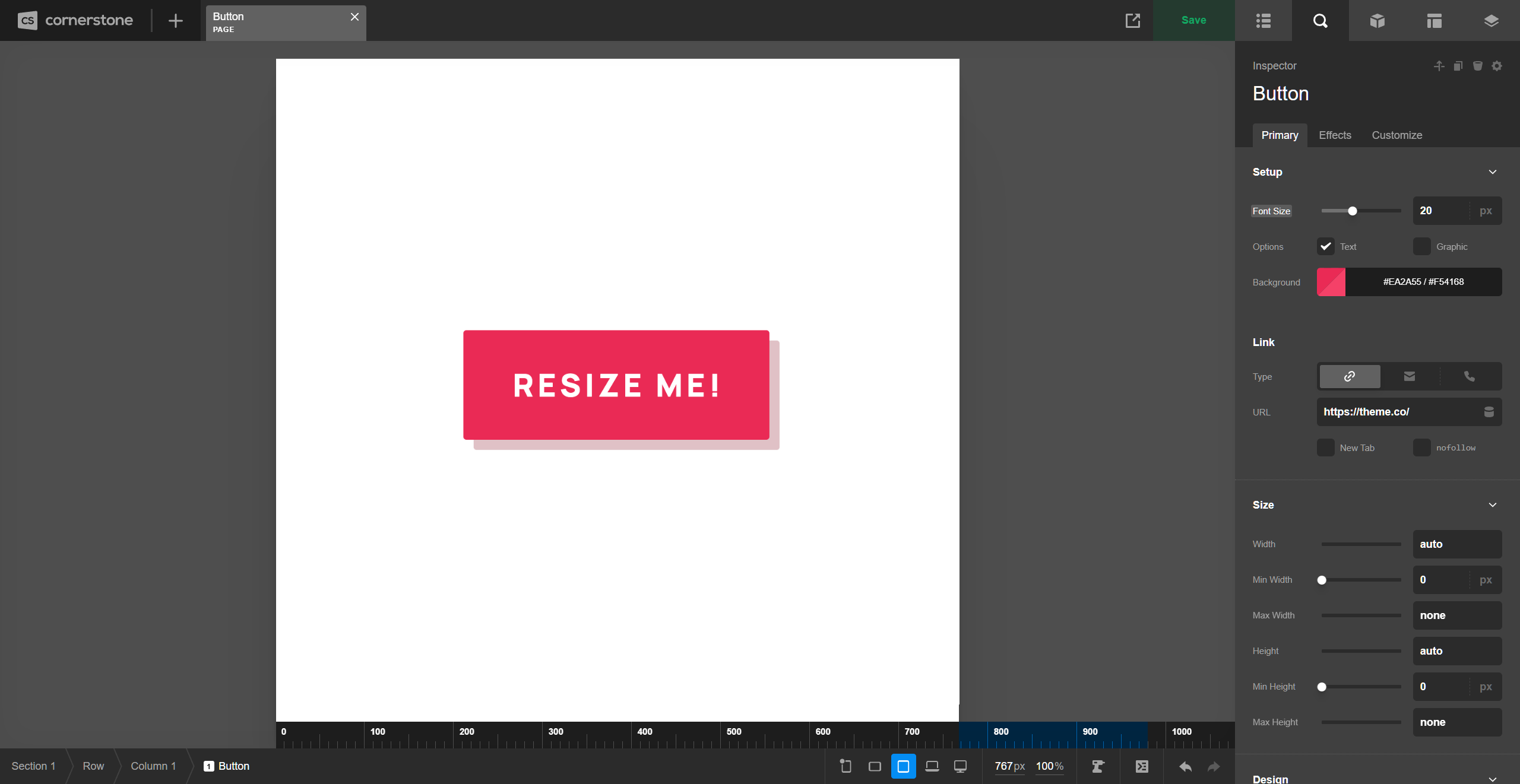The height and width of the screenshot is (784, 1520).
Task: Select desktop preview mode
Action: click(960, 766)
